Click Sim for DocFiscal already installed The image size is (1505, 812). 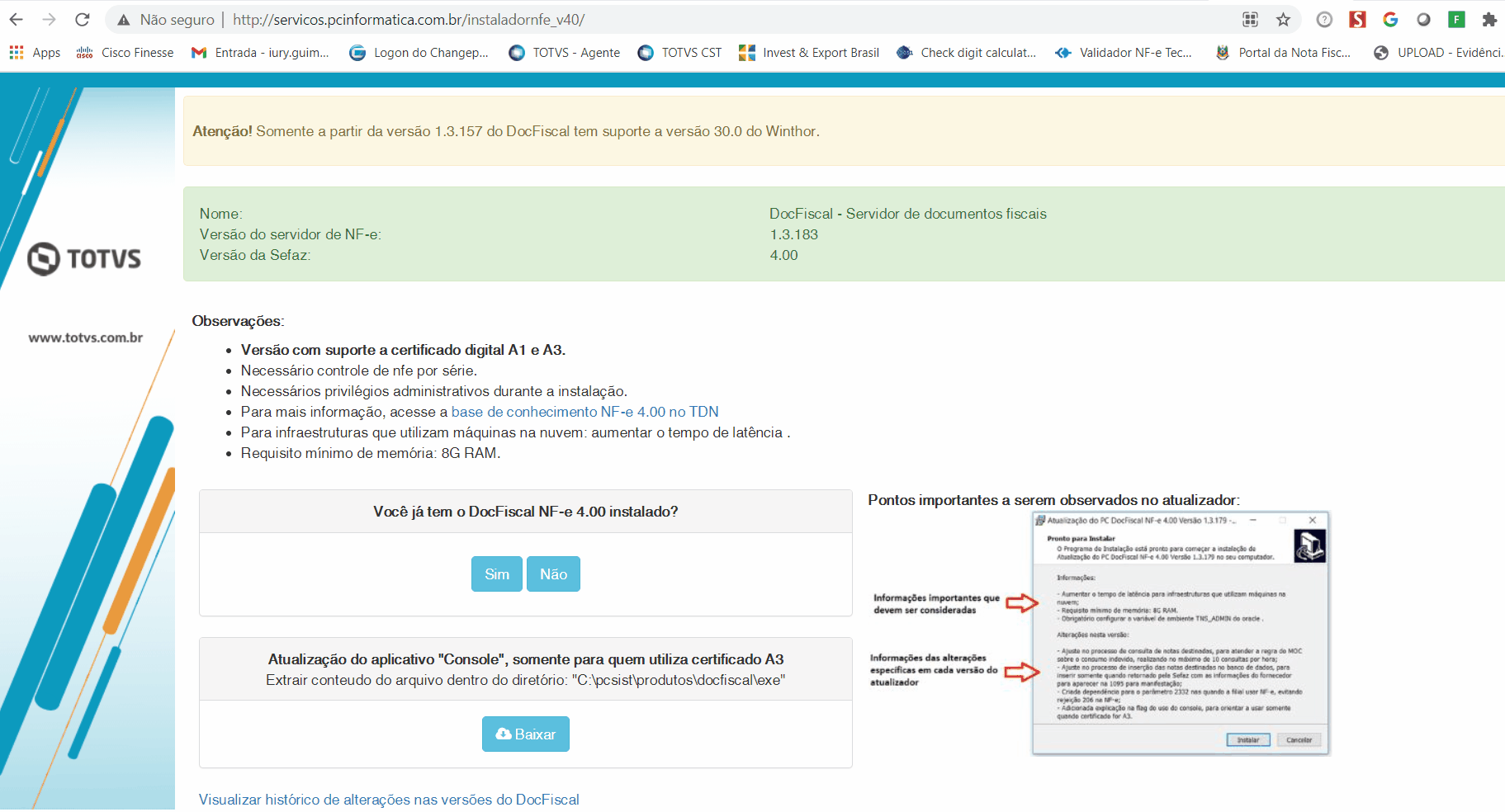[497, 574]
